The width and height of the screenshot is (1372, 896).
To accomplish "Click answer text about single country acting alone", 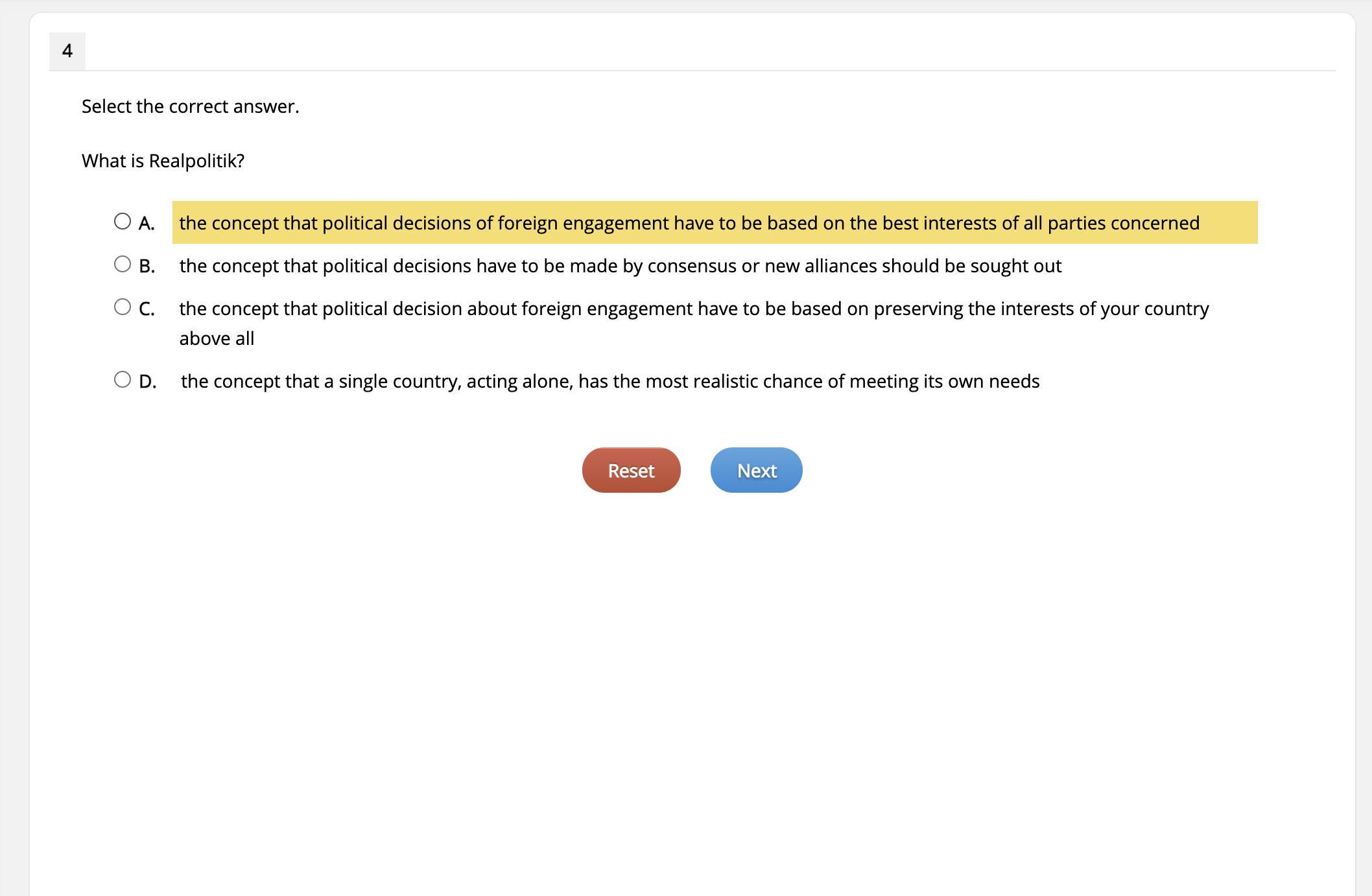I will (609, 381).
